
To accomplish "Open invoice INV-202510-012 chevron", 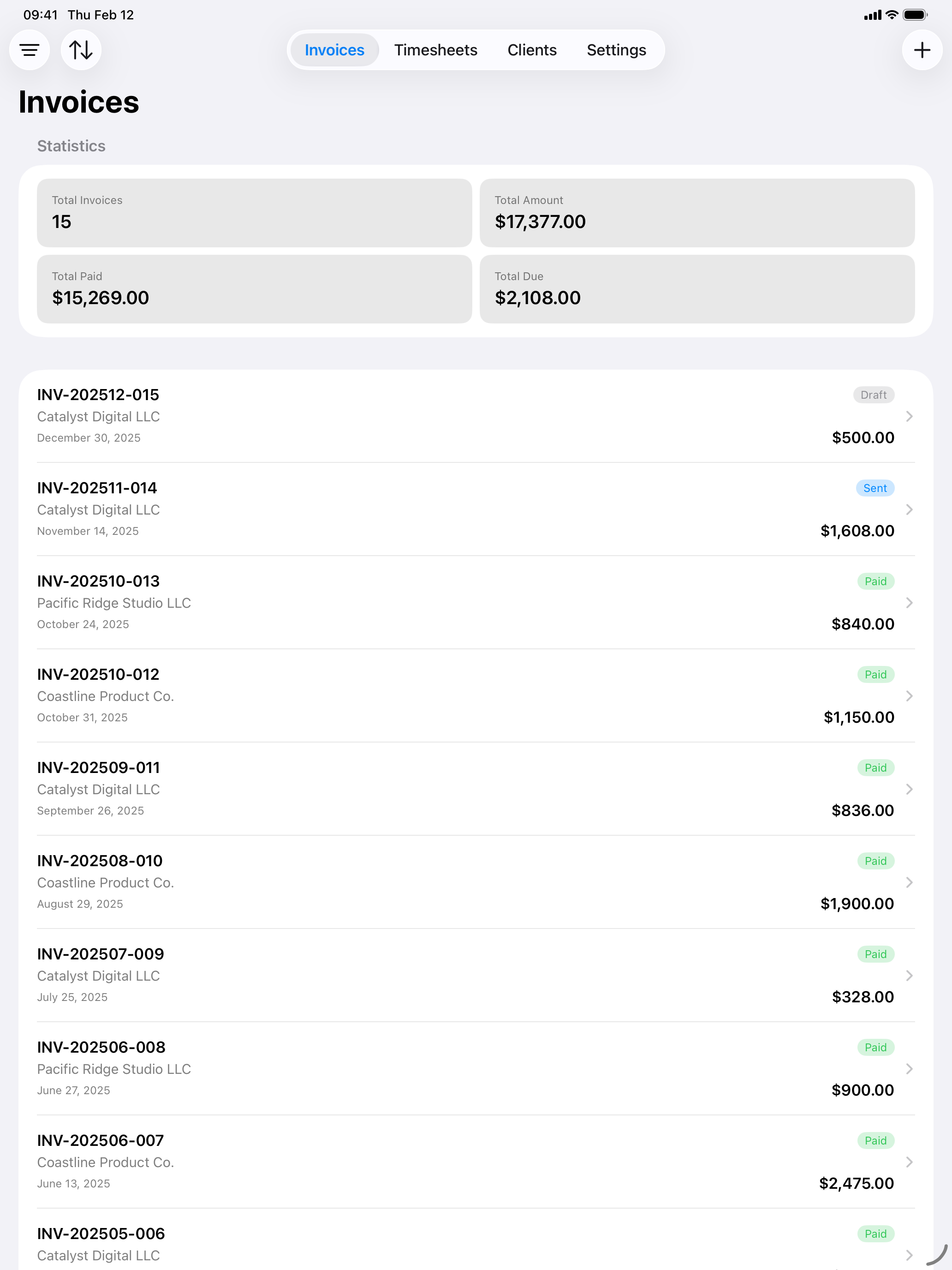I will pos(909,696).
